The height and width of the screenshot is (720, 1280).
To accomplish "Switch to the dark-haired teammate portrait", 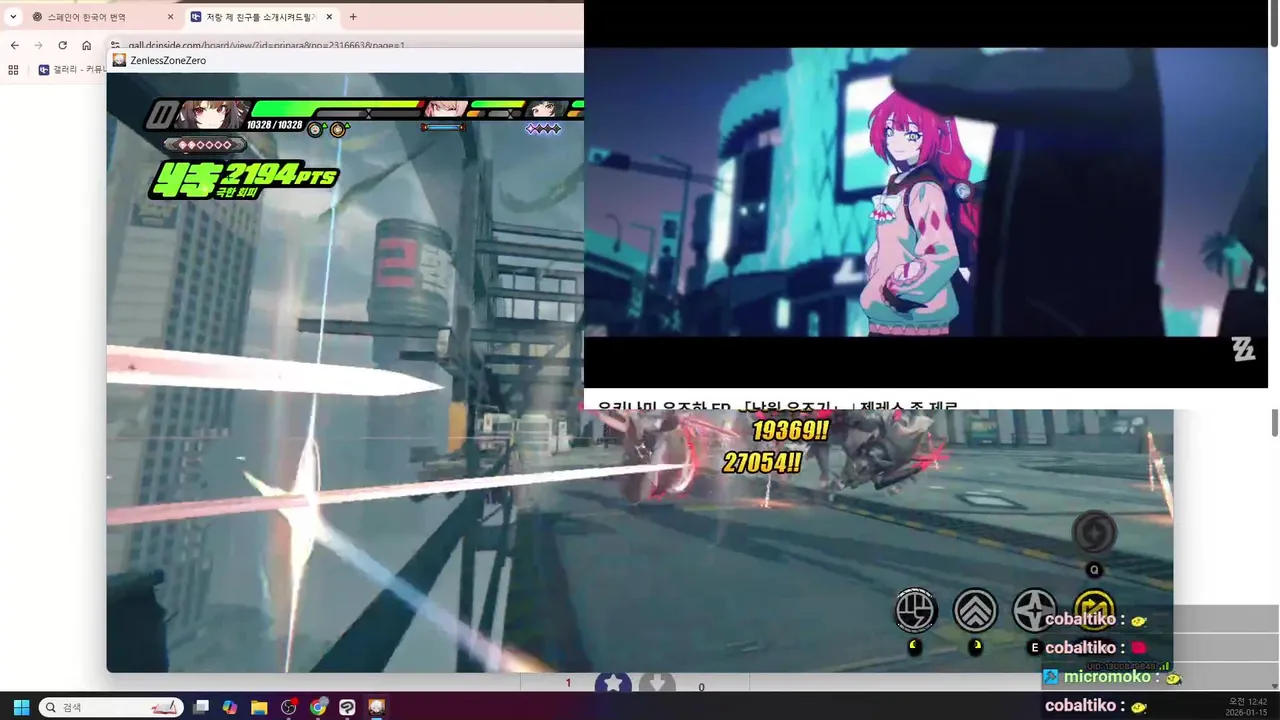I will tap(544, 109).
